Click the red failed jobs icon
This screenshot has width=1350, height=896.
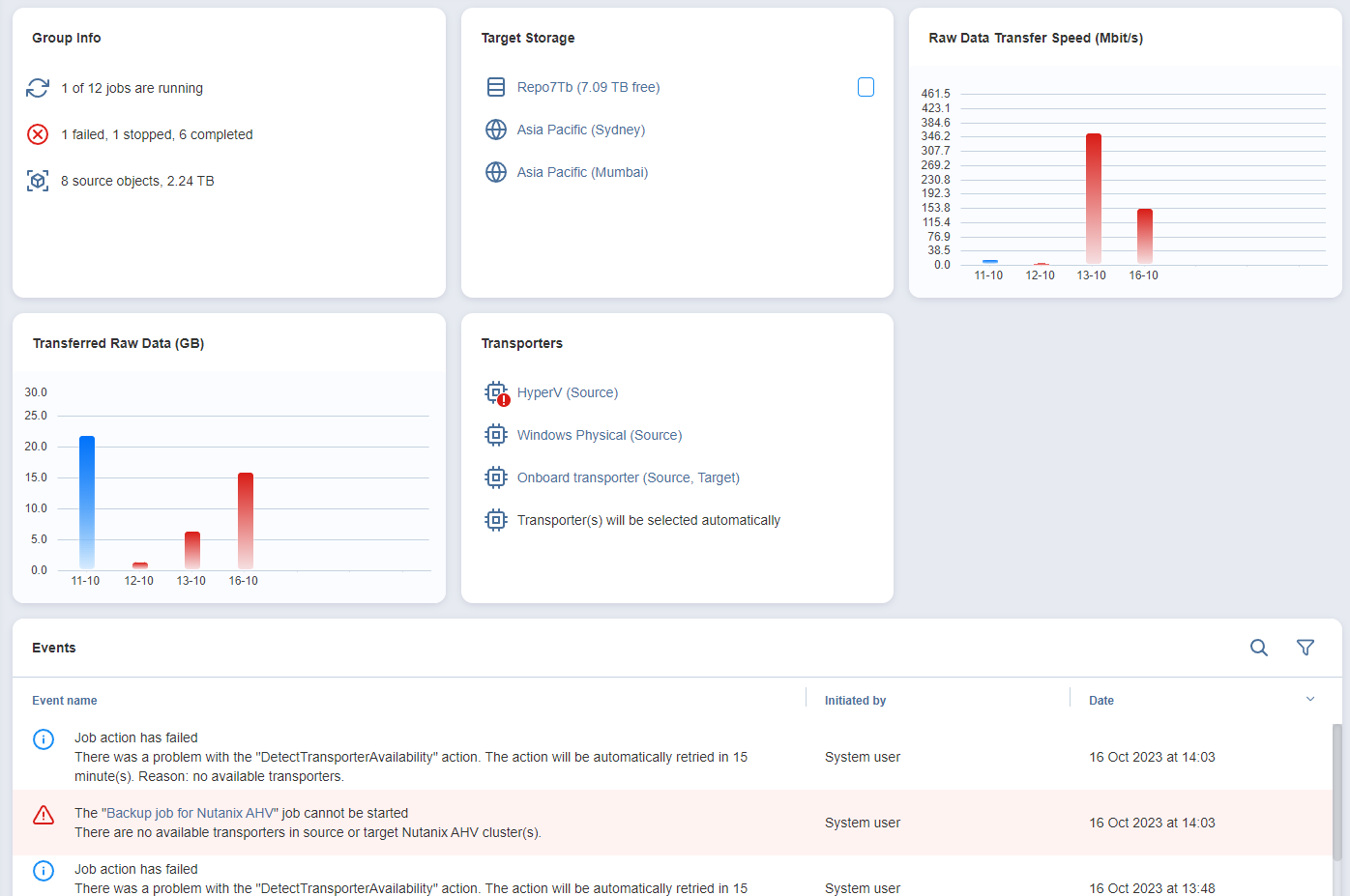coord(38,134)
